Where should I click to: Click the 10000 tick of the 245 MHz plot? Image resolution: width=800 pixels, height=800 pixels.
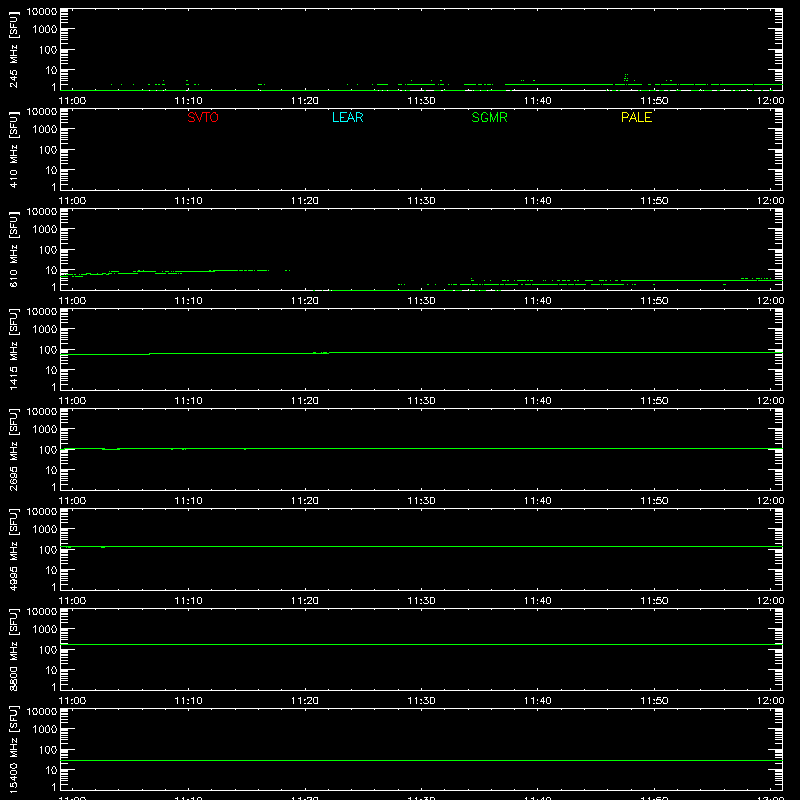pos(42,12)
